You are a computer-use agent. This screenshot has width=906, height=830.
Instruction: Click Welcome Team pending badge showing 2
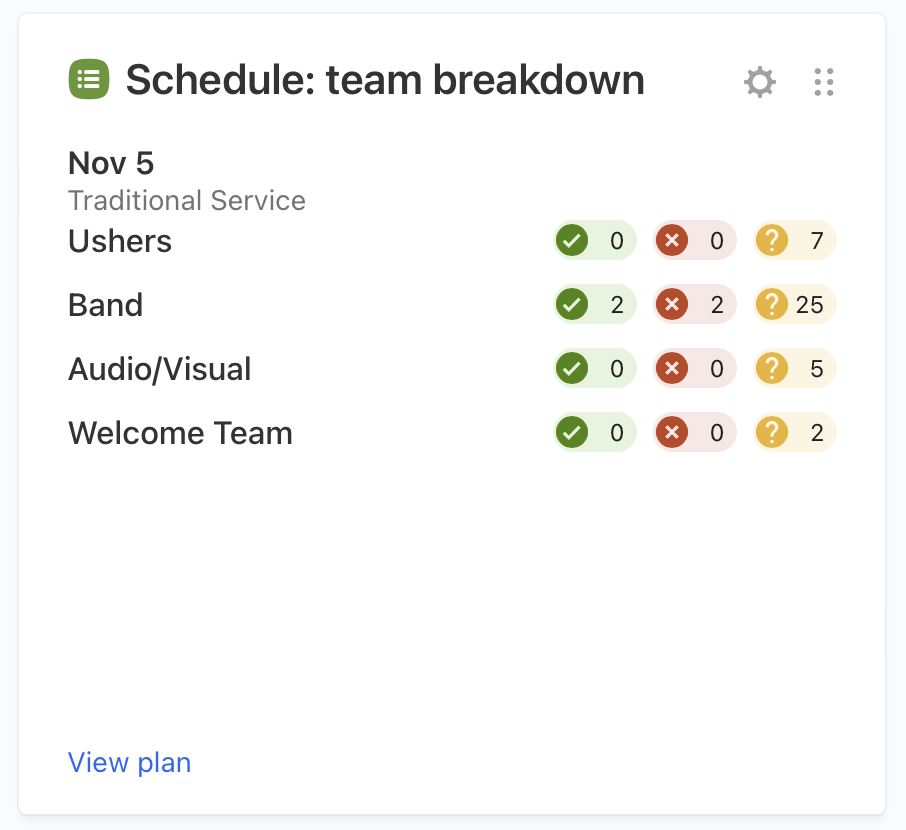tap(795, 433)
